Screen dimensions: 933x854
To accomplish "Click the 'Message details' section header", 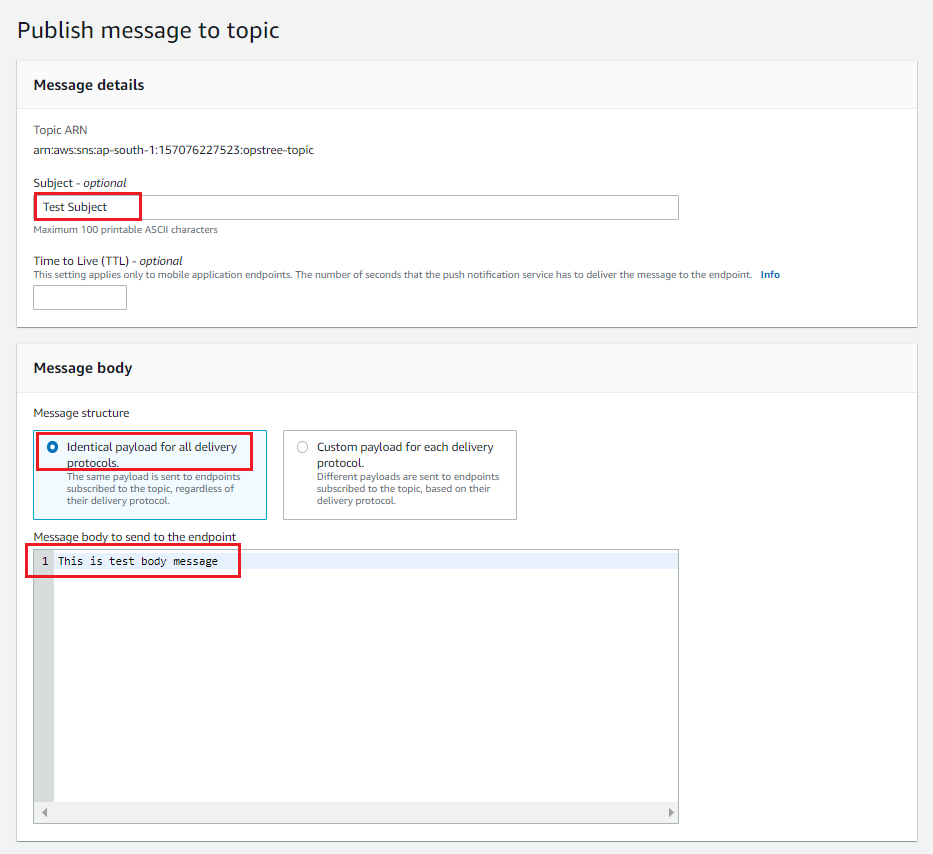I will (89, 85).
